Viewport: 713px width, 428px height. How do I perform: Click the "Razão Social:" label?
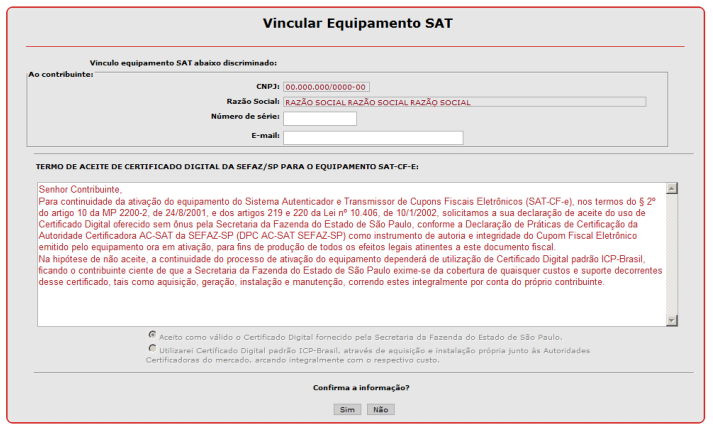coord(253,101)
